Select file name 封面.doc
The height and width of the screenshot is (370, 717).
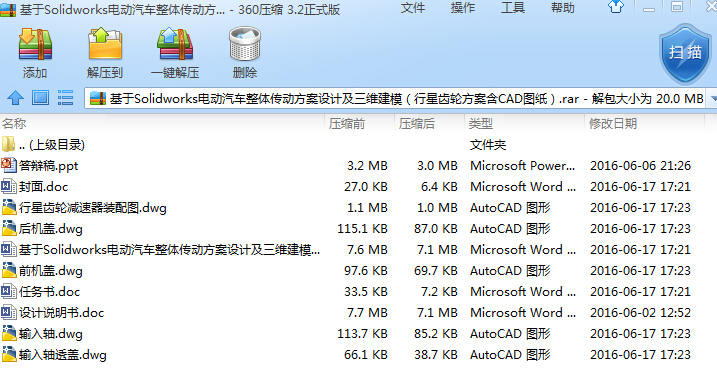[43, 187]
